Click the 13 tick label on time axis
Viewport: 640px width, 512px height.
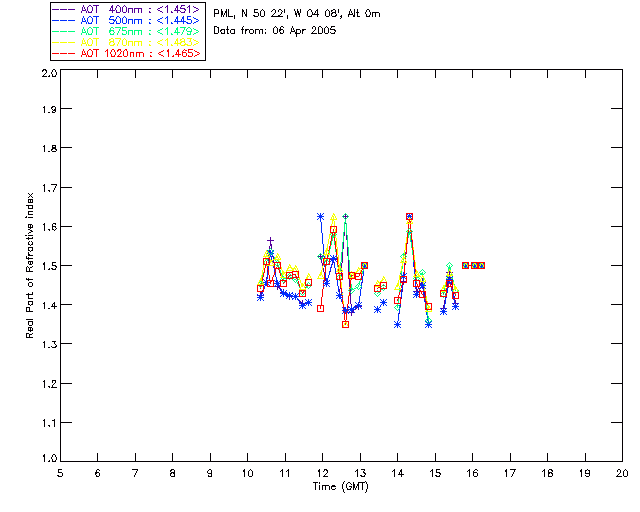coord(360,473)
